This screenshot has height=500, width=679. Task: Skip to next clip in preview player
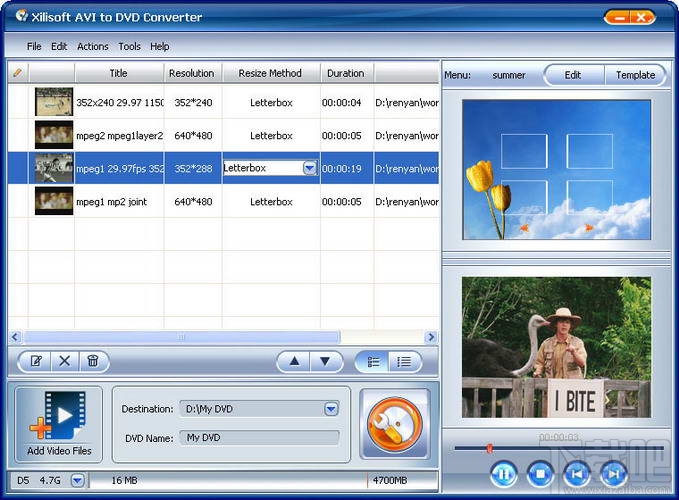coord(614,474)
